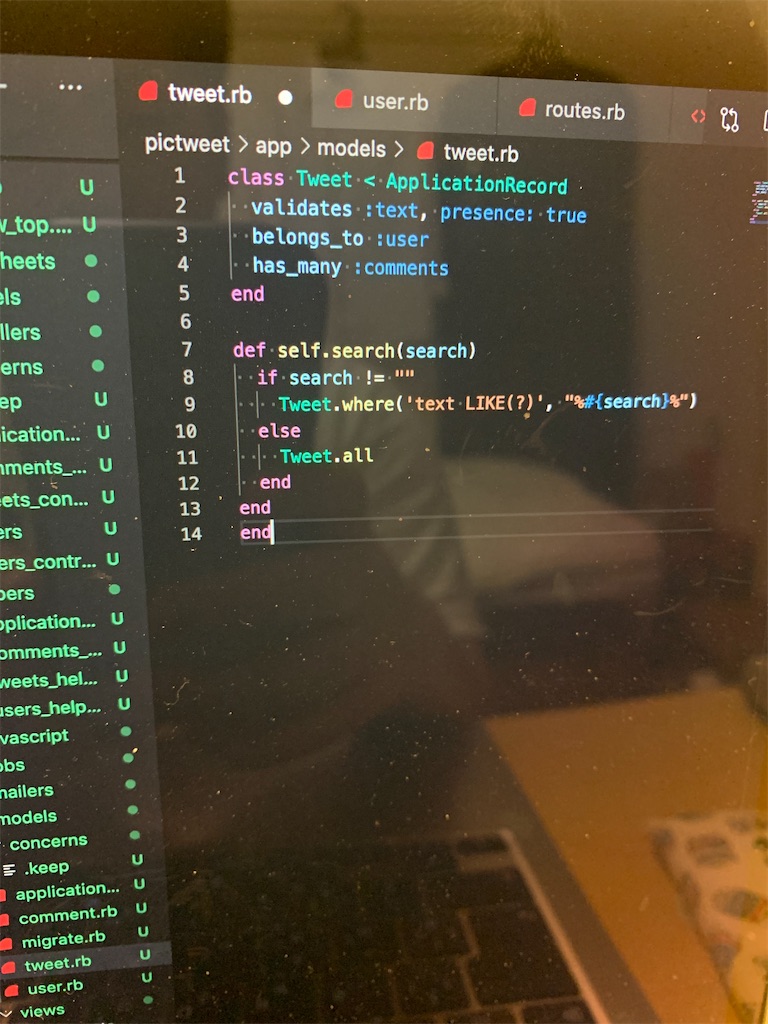Click 'Tweet.where' on line 9
Screen dimensions: 768x1024
point(337,404)
